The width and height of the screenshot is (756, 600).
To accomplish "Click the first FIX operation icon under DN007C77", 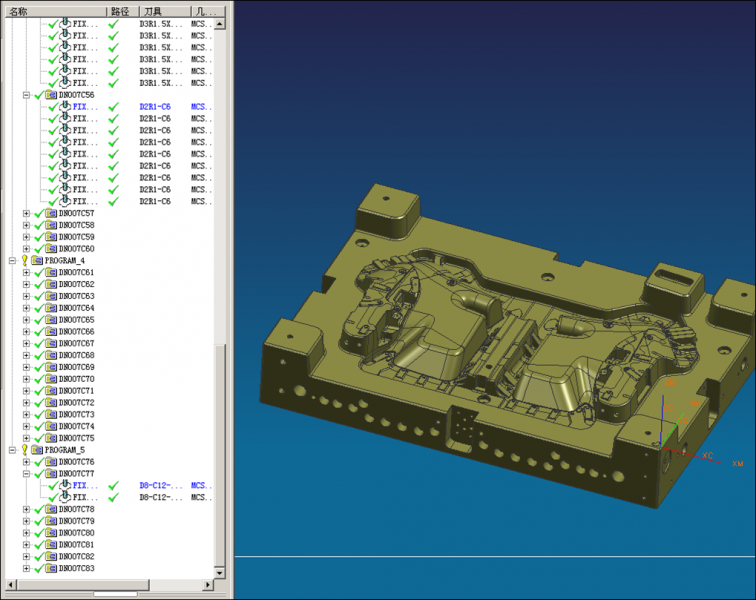I will point(65,486).
